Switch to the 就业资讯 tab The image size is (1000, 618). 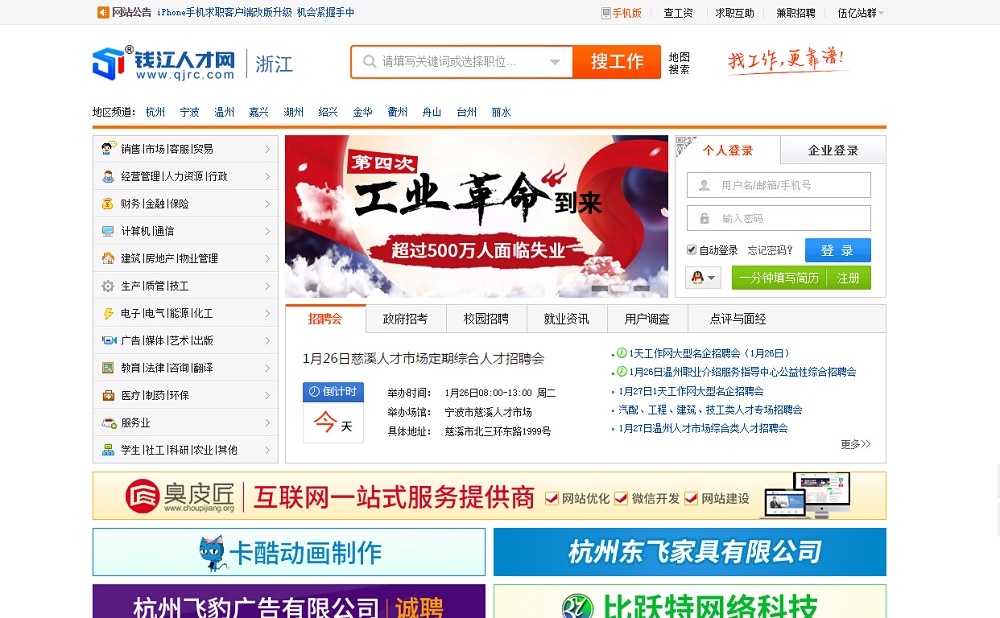coord(566,319)
